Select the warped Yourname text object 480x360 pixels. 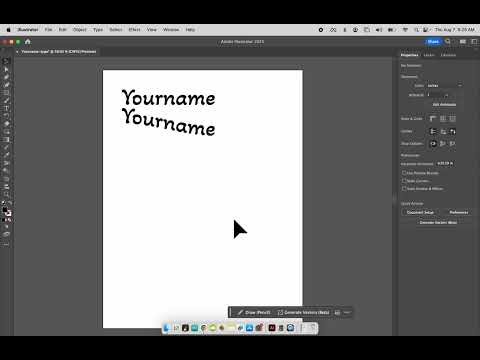pyautogui.click(x=168, y=122)
